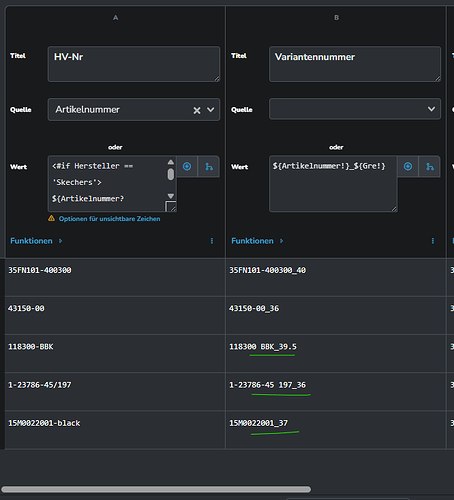Viewport: 454px width, 500px height.
Task: Click the down arrow of Wert field scrollbar
Action: coord(171,196)
